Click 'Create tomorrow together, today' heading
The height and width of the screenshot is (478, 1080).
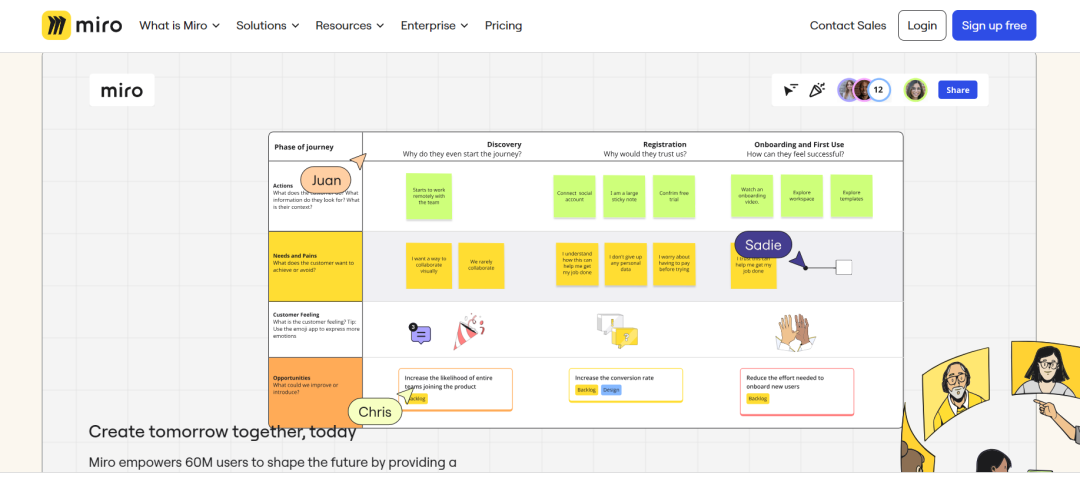pos(222,432)
